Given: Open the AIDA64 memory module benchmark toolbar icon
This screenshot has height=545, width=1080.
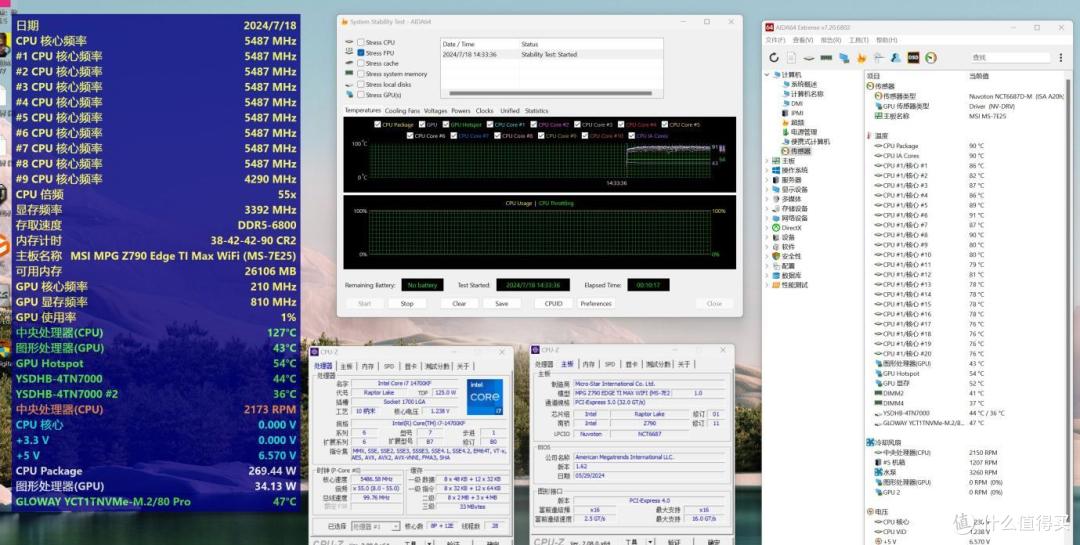Looking at the screenshot, I should point(827,58).
